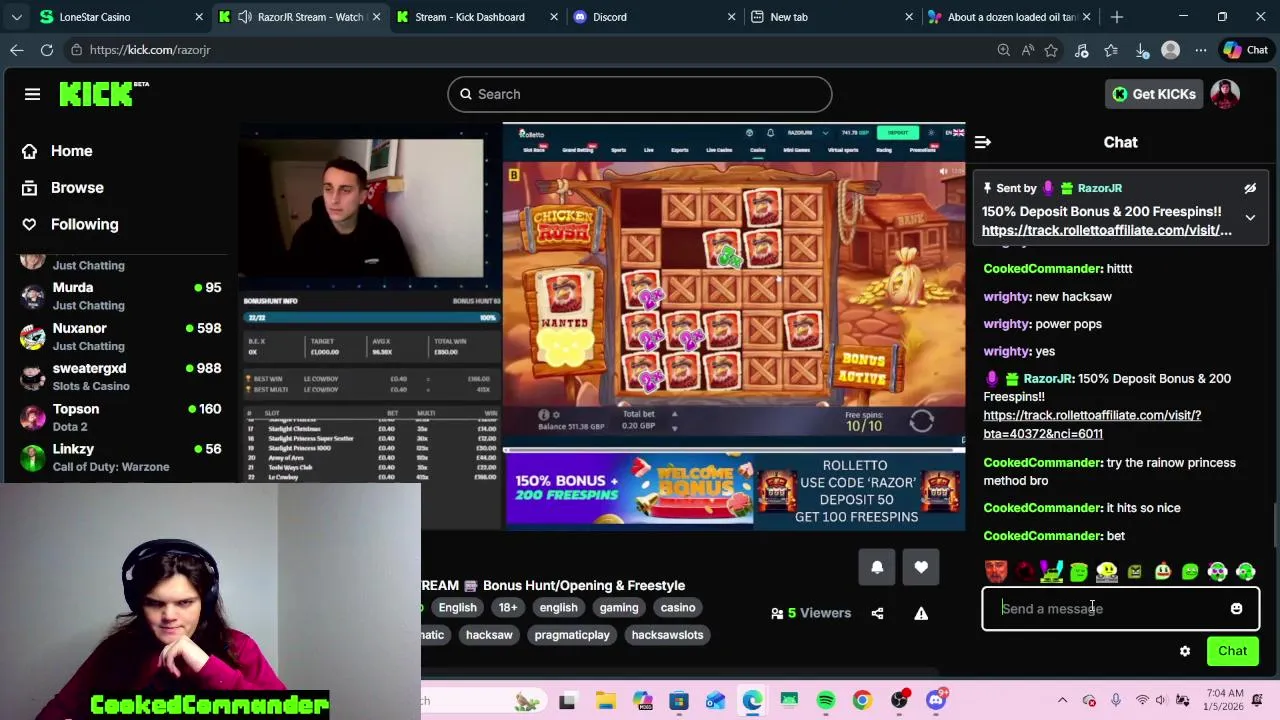Open the tab list dropdown arrow
This screenshot has width=1280, height=720.
(16, 17)
